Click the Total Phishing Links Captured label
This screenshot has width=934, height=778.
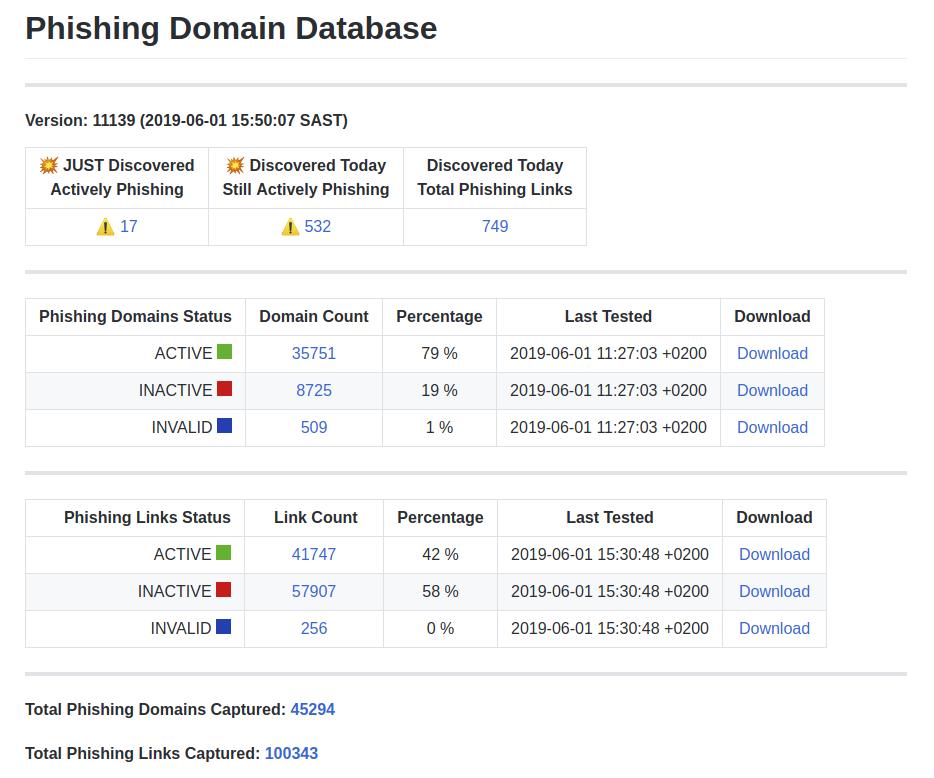pos(142,753)
